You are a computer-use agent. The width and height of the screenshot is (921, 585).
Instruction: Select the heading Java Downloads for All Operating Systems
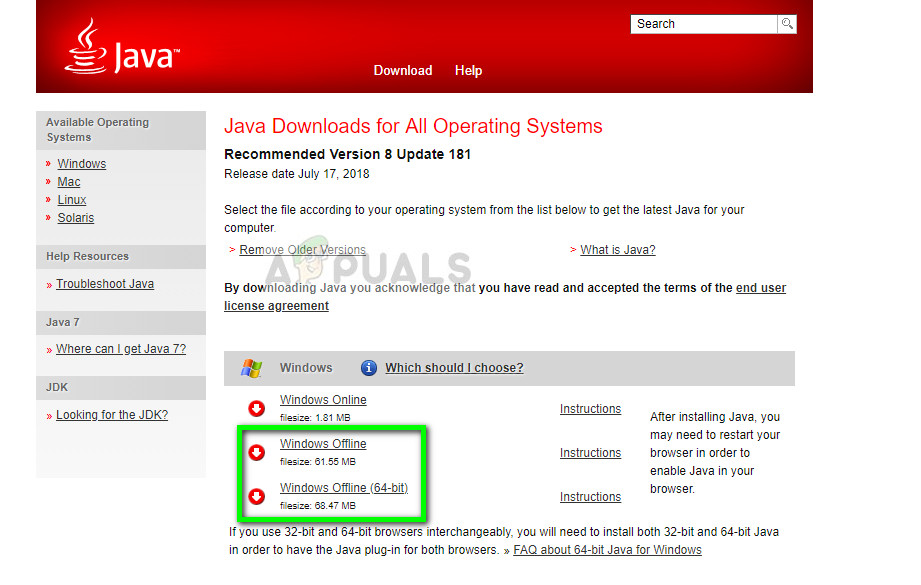(x=414, y=126)
